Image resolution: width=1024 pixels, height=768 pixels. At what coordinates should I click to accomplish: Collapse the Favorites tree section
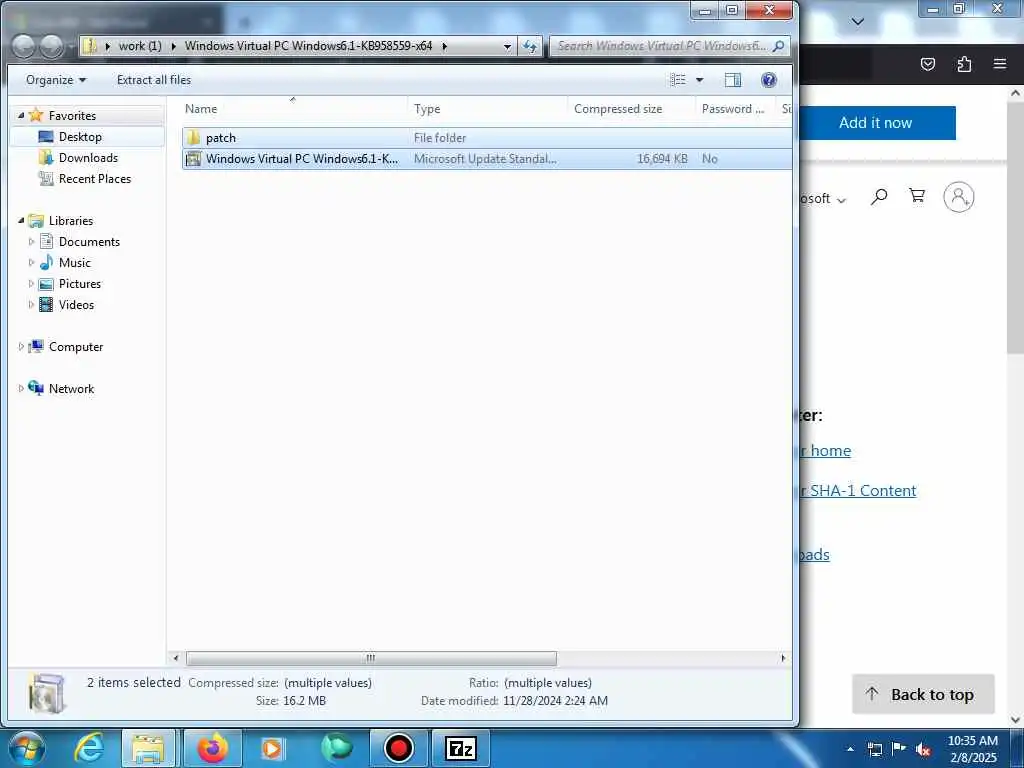pos(21,116)
